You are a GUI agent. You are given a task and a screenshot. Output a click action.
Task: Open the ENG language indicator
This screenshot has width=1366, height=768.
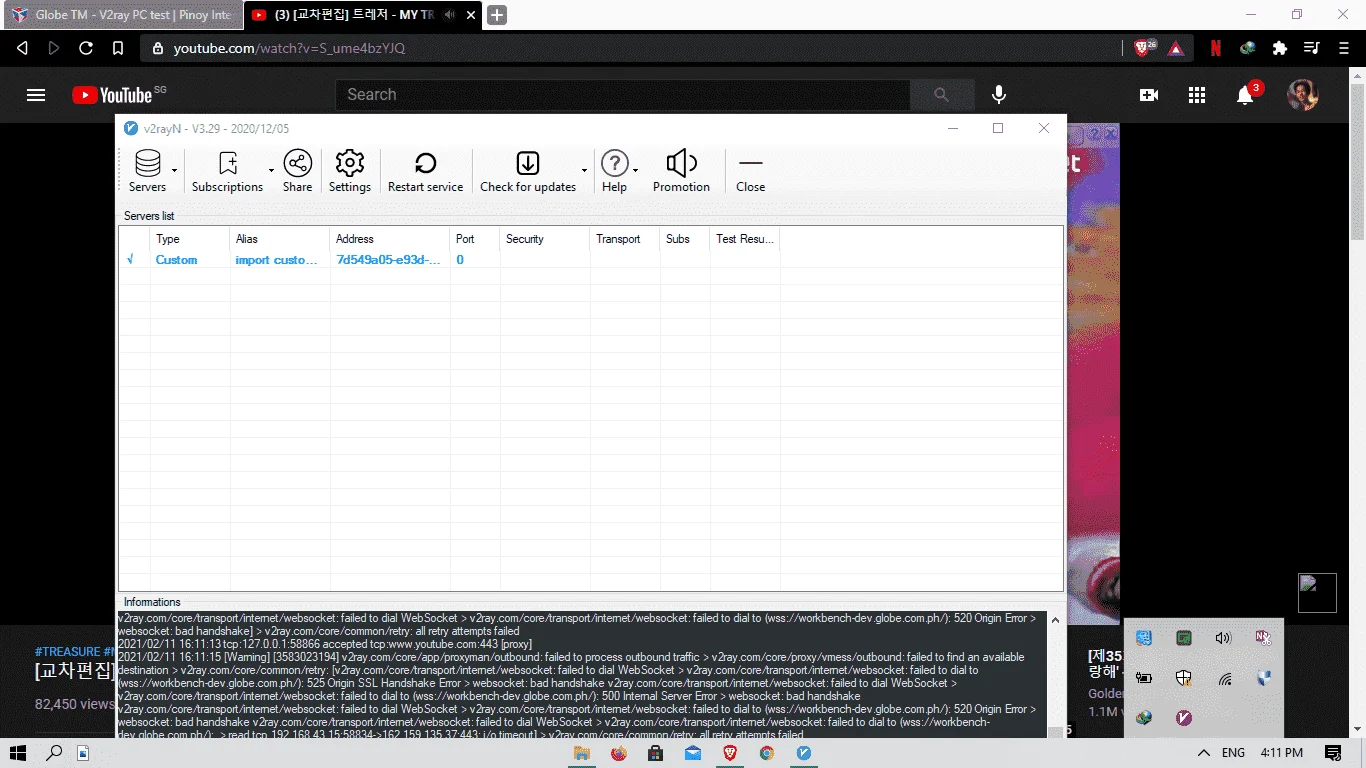[x=1234, y=753]
